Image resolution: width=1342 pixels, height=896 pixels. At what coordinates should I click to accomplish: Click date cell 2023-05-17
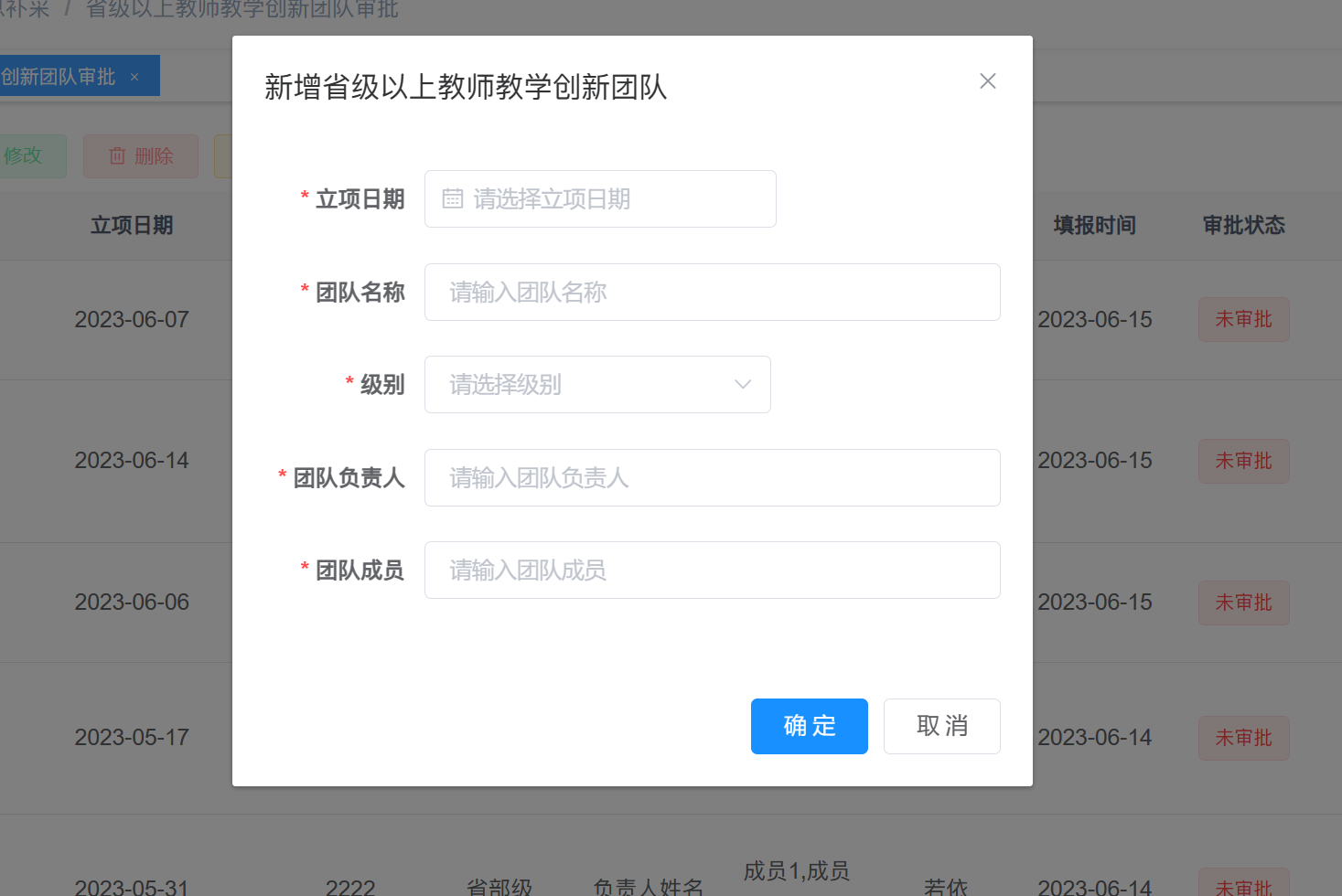point(132,737)
